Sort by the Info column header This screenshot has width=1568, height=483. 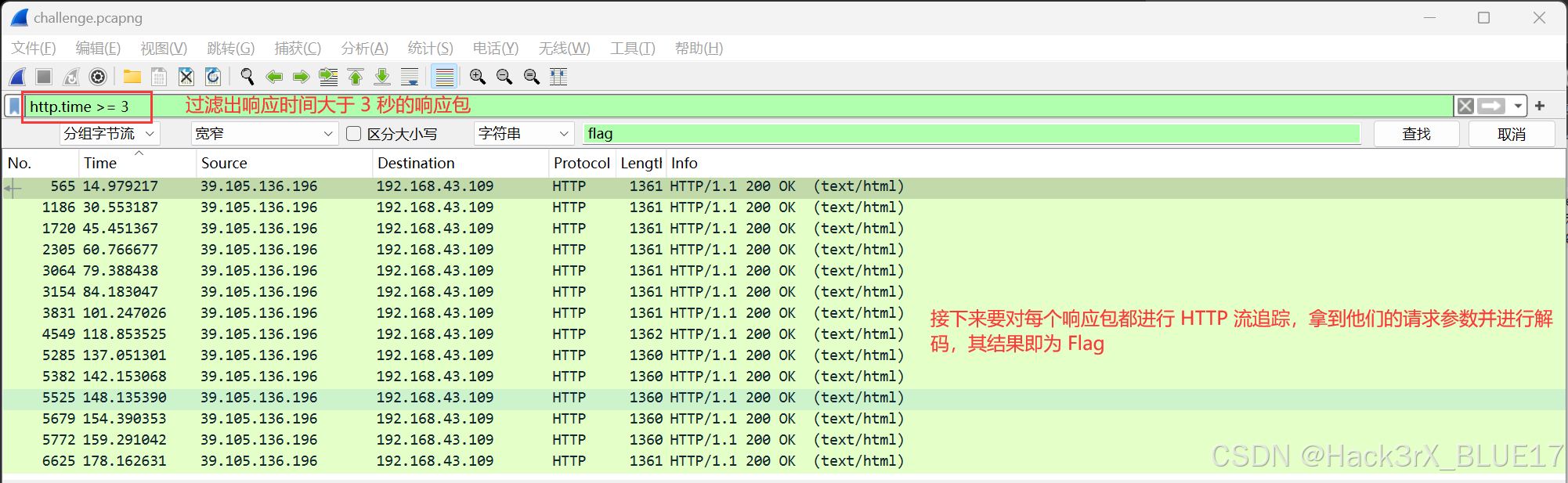(x=1115, y=163)
